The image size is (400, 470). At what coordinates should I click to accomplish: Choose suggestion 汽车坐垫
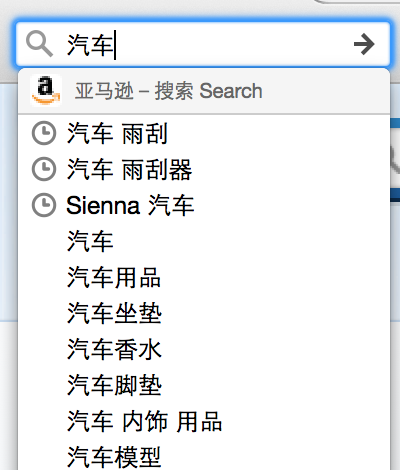click(204, 313)
